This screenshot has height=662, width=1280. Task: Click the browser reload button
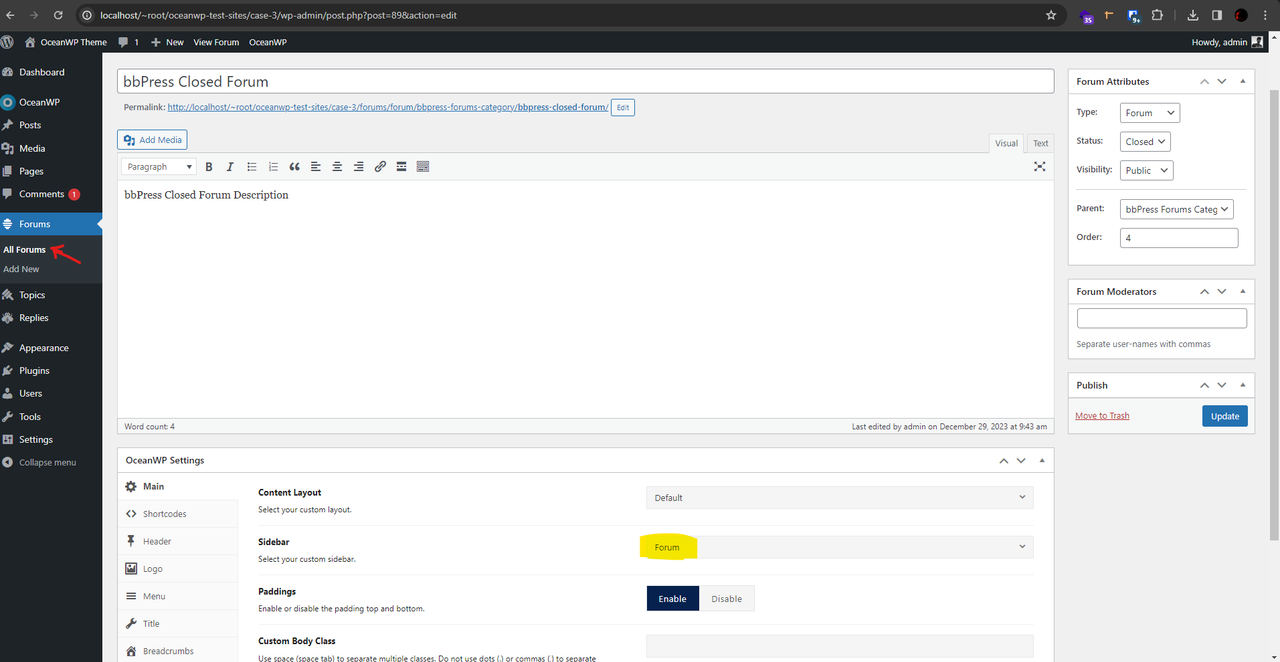[58, 15]
